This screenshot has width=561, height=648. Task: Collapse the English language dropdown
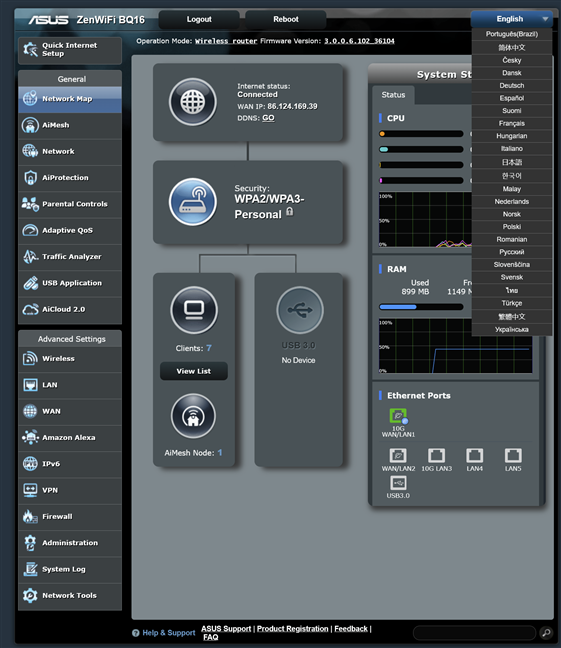512,19
